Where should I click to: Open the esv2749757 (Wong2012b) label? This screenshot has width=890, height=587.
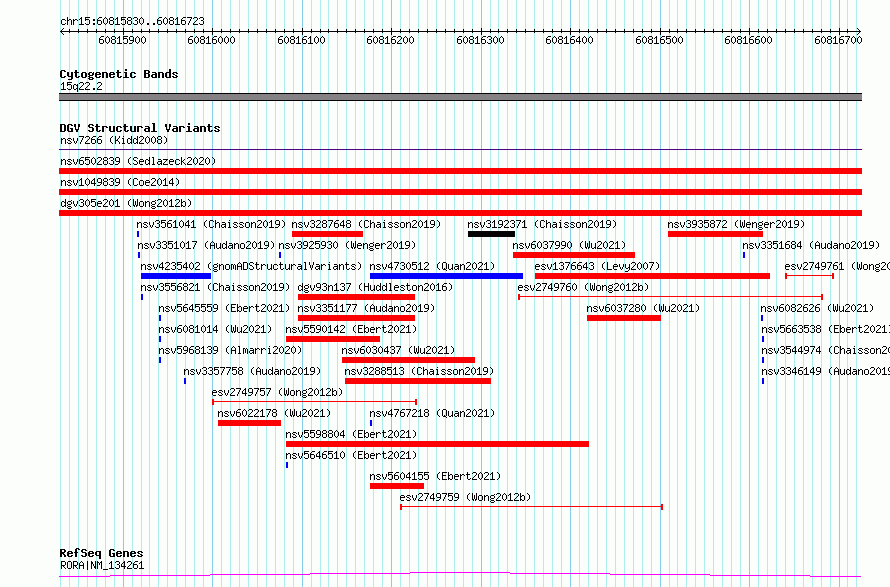277,392
